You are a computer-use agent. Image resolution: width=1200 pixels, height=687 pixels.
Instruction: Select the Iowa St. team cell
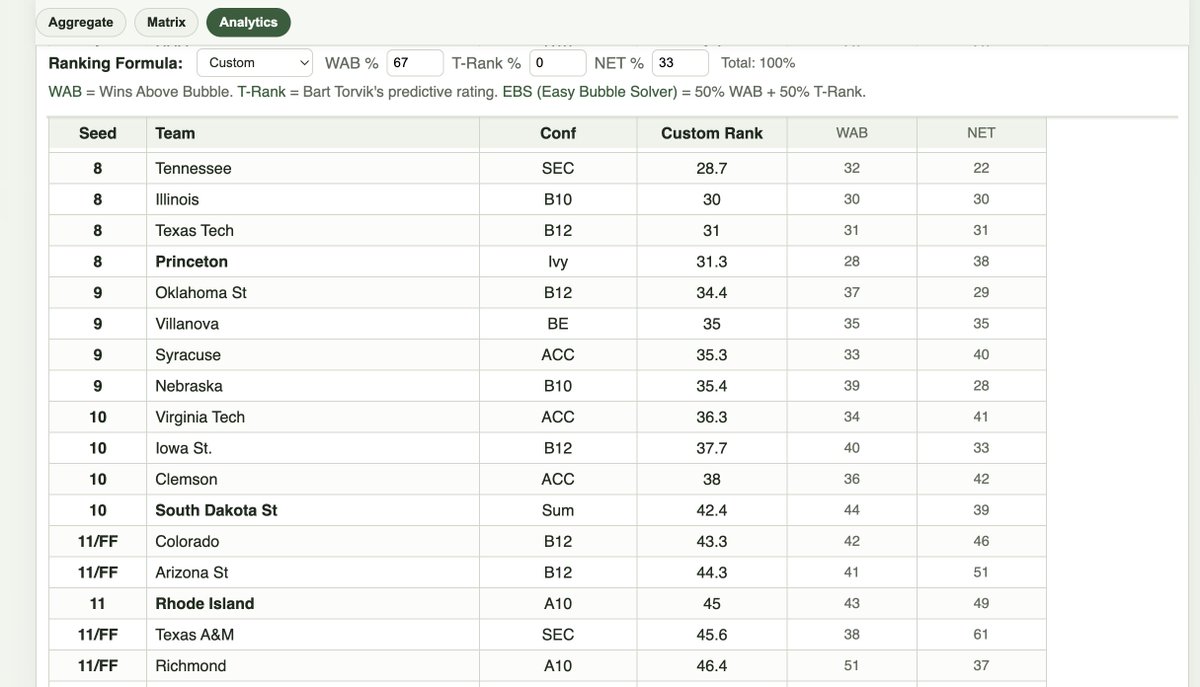[313, 447]
